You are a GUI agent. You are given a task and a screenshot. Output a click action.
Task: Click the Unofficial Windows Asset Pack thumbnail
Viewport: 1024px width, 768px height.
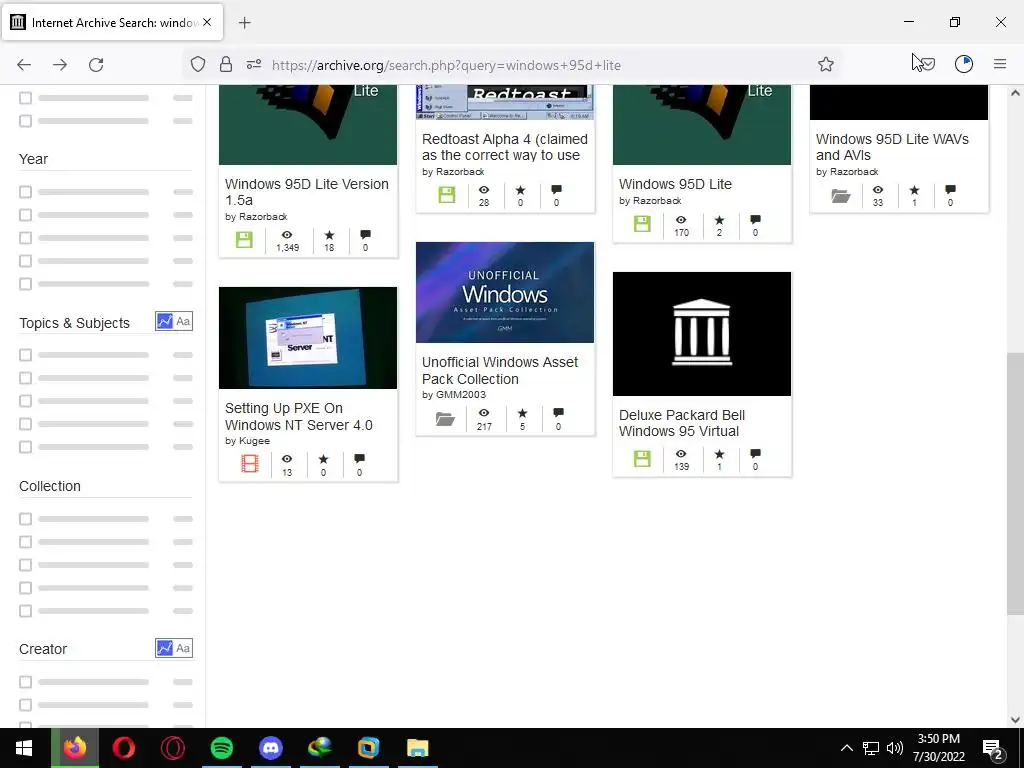(505, 292)
